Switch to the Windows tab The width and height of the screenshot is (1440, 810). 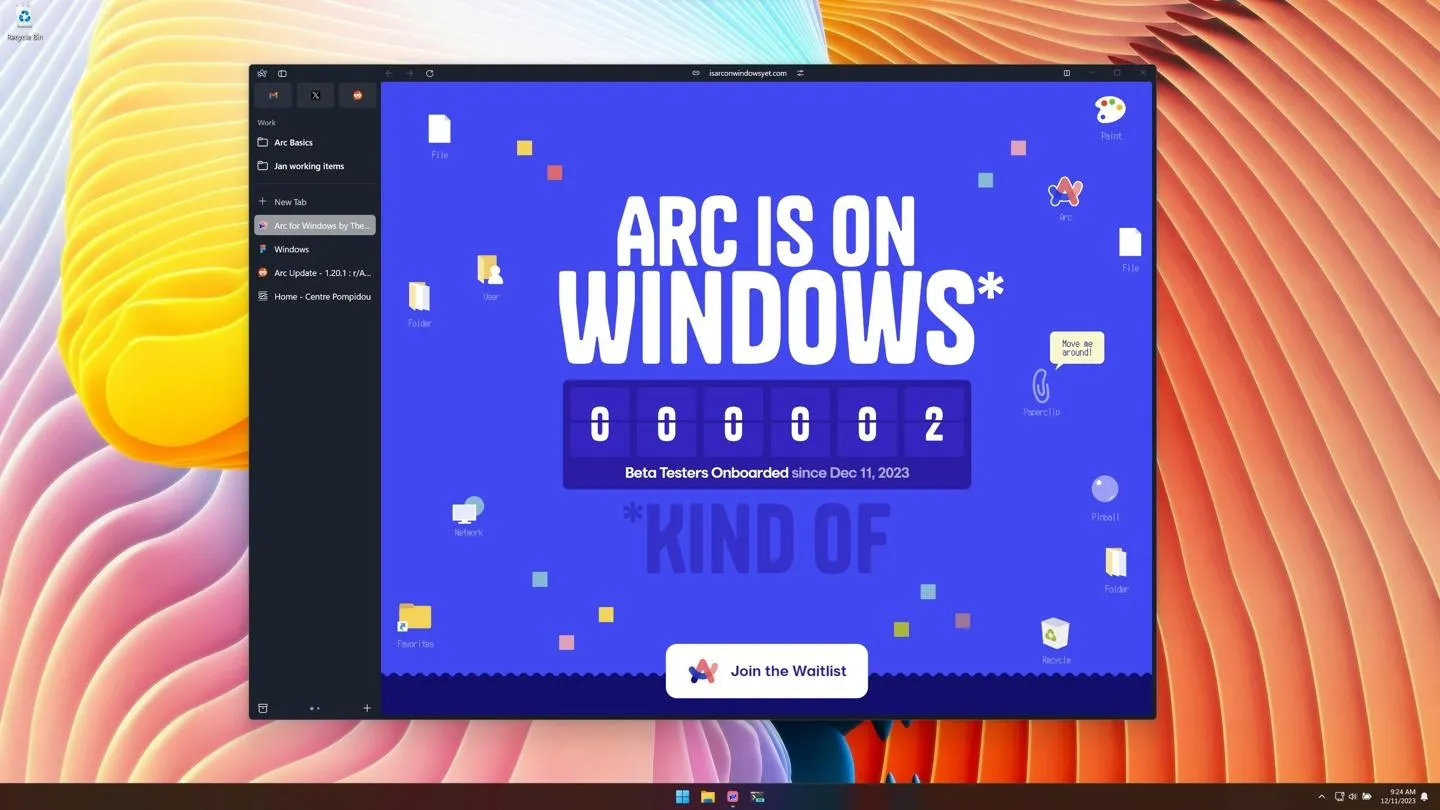[x=291, y=249]
